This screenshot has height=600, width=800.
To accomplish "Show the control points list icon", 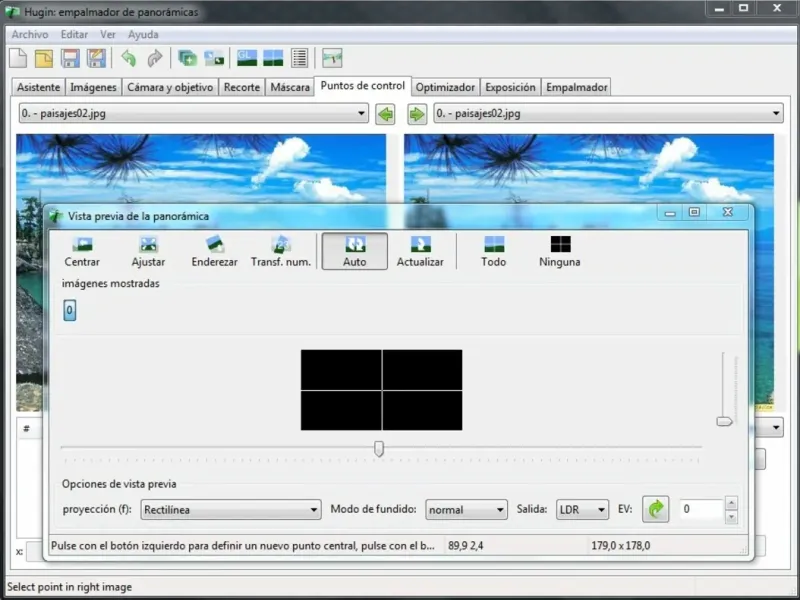I will pos(299,58).
